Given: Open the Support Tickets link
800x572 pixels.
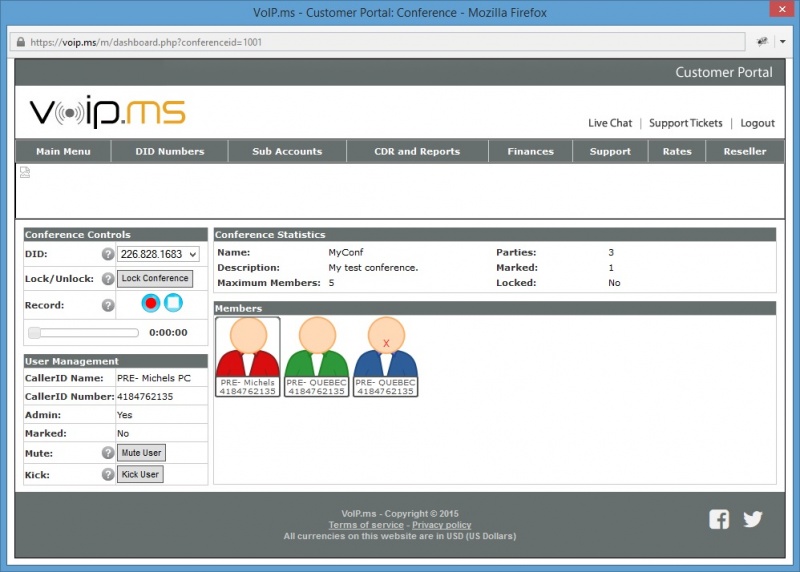Looking at the screenshot, I should coord(686,123).
